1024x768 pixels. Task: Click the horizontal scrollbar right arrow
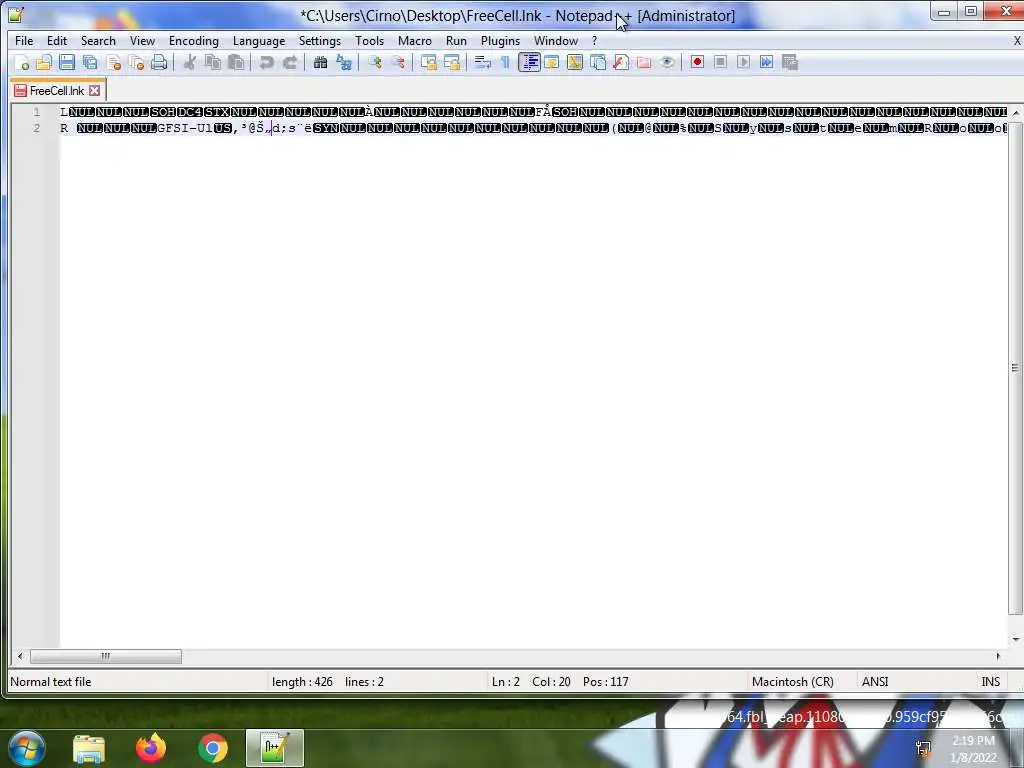(x=998, y=656)
